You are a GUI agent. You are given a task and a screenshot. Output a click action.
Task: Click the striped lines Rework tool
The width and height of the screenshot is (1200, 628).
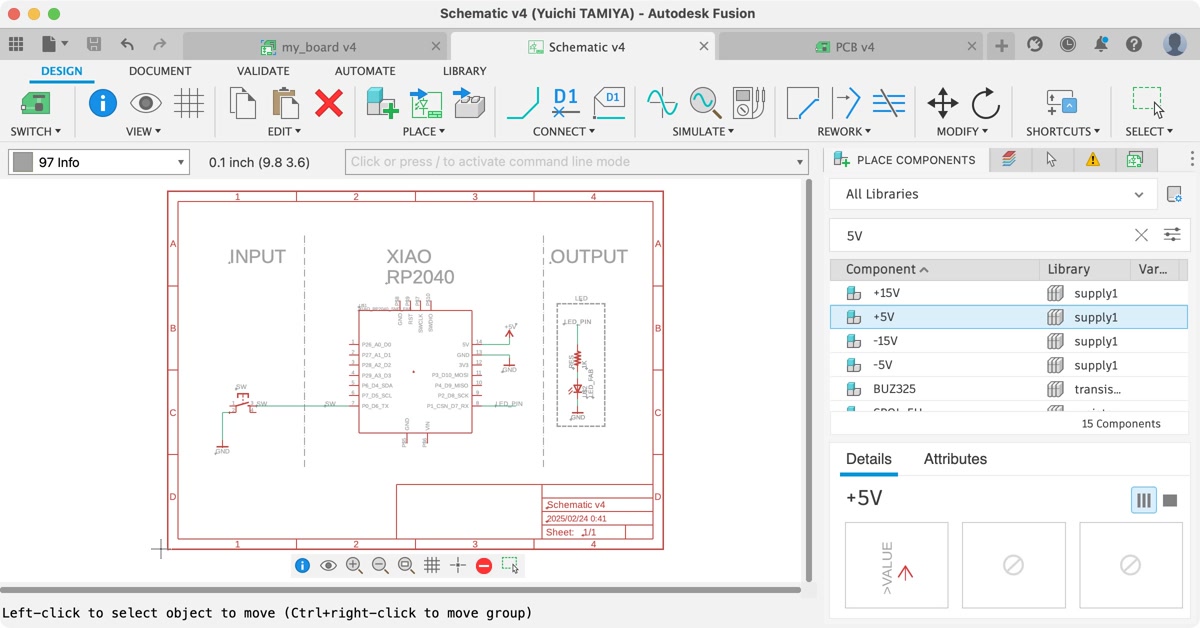tap(889, 103)
